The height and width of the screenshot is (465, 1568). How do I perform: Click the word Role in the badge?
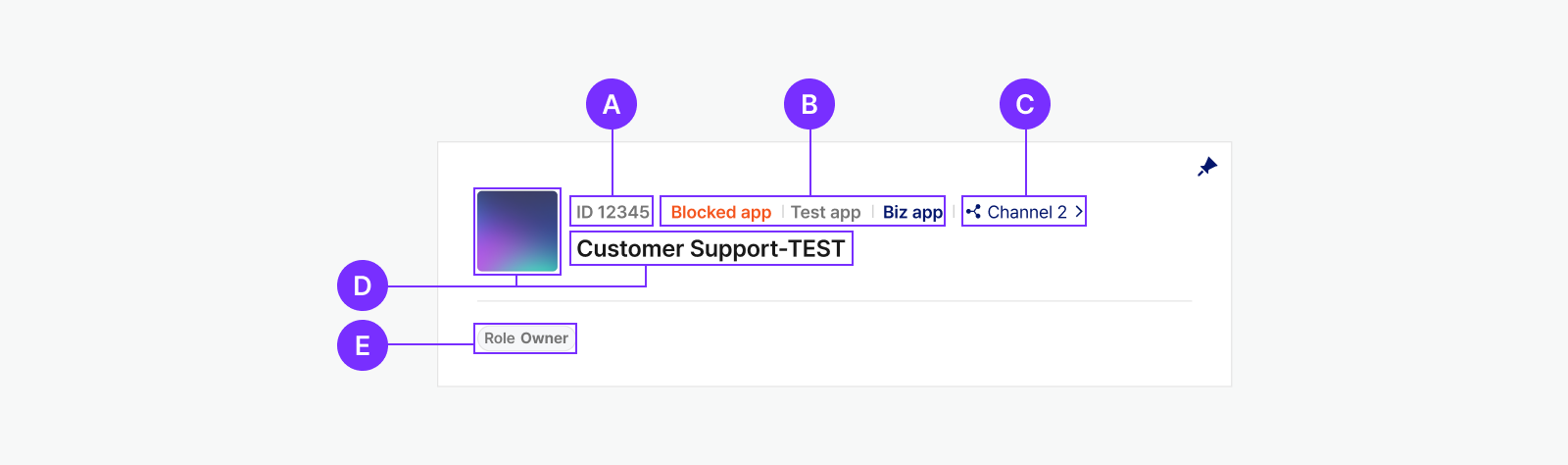tap(499, 338)
